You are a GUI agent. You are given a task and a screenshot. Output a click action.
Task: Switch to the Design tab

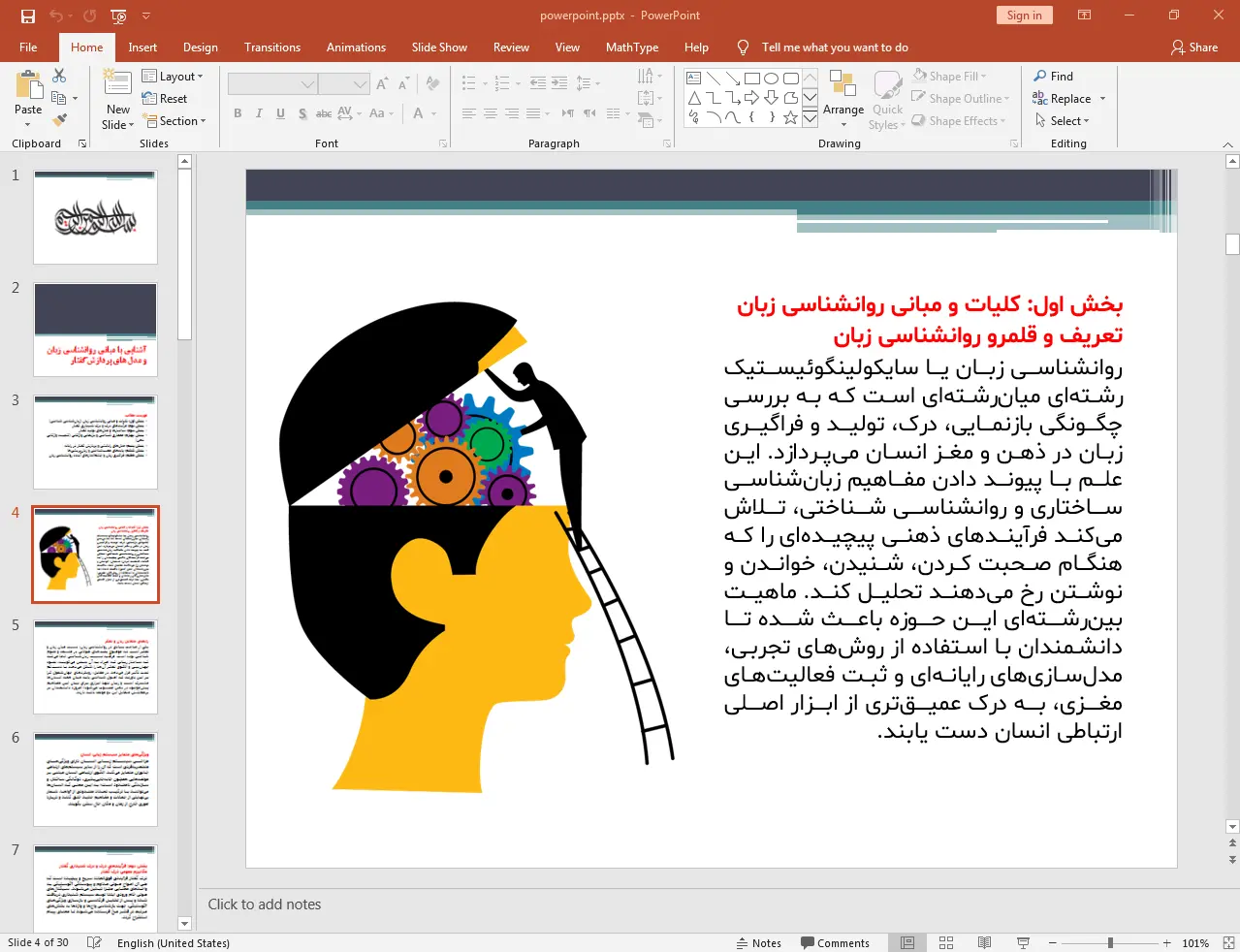(201, 47)
